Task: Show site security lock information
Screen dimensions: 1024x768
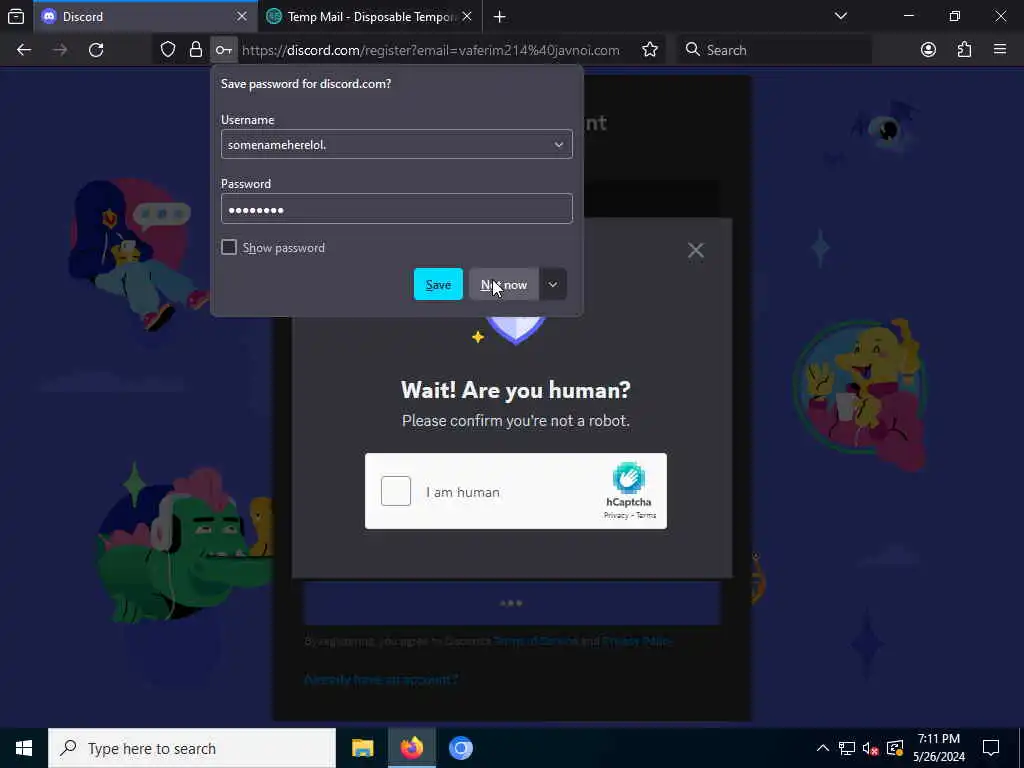Action: tap(195, 50)
